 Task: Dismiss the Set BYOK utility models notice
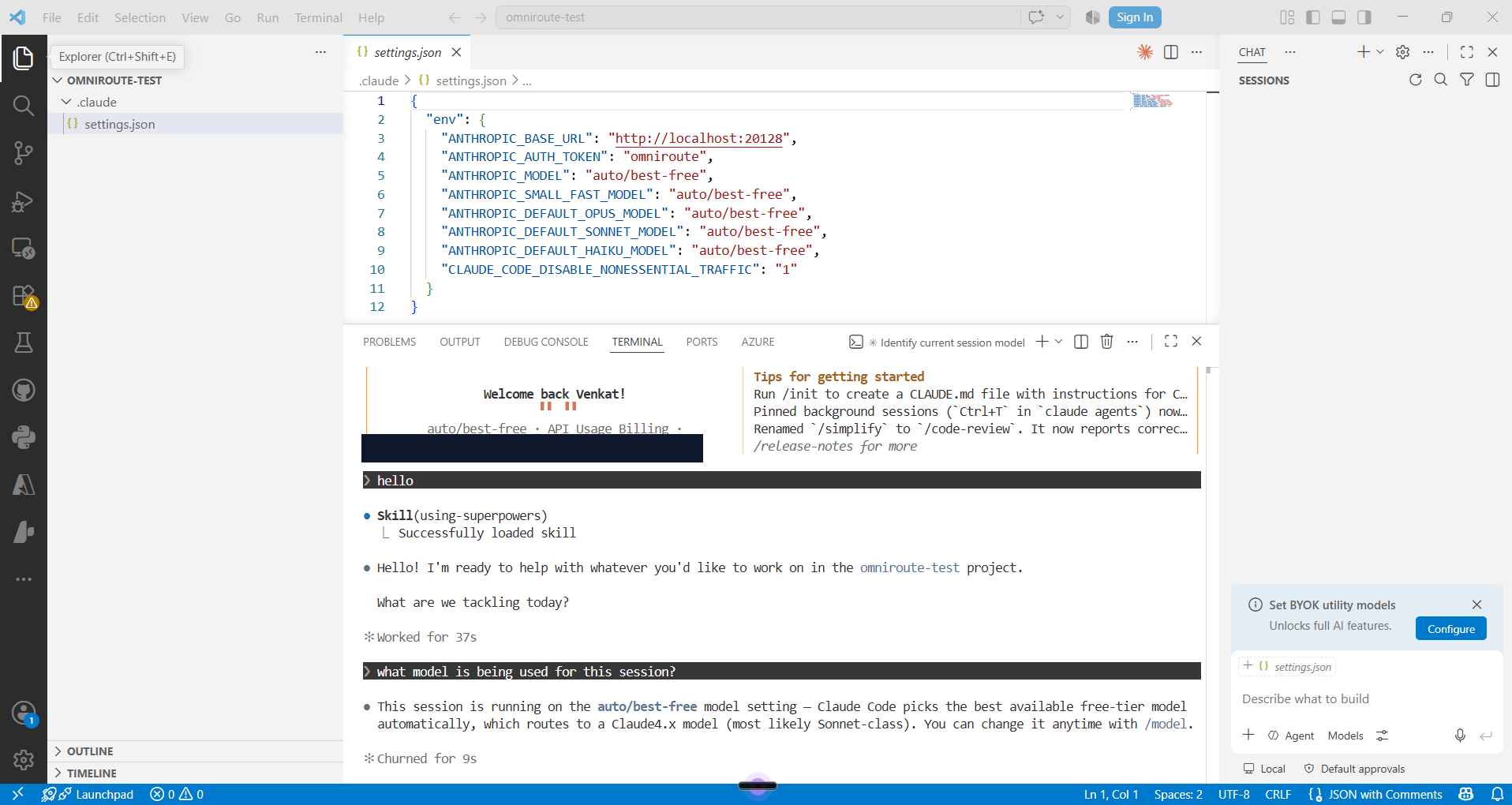coord(1476,605)
